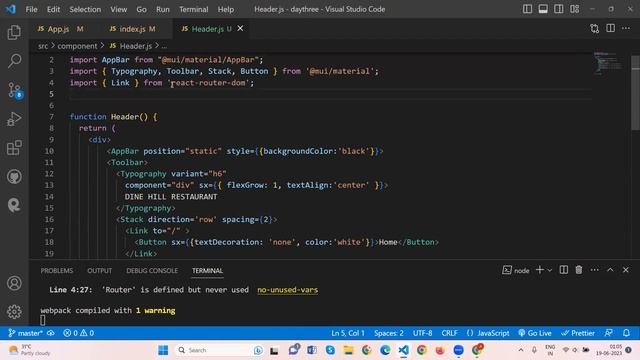
Task: Click the Synchronize Changes cloud icon
Action: [51, 333]
